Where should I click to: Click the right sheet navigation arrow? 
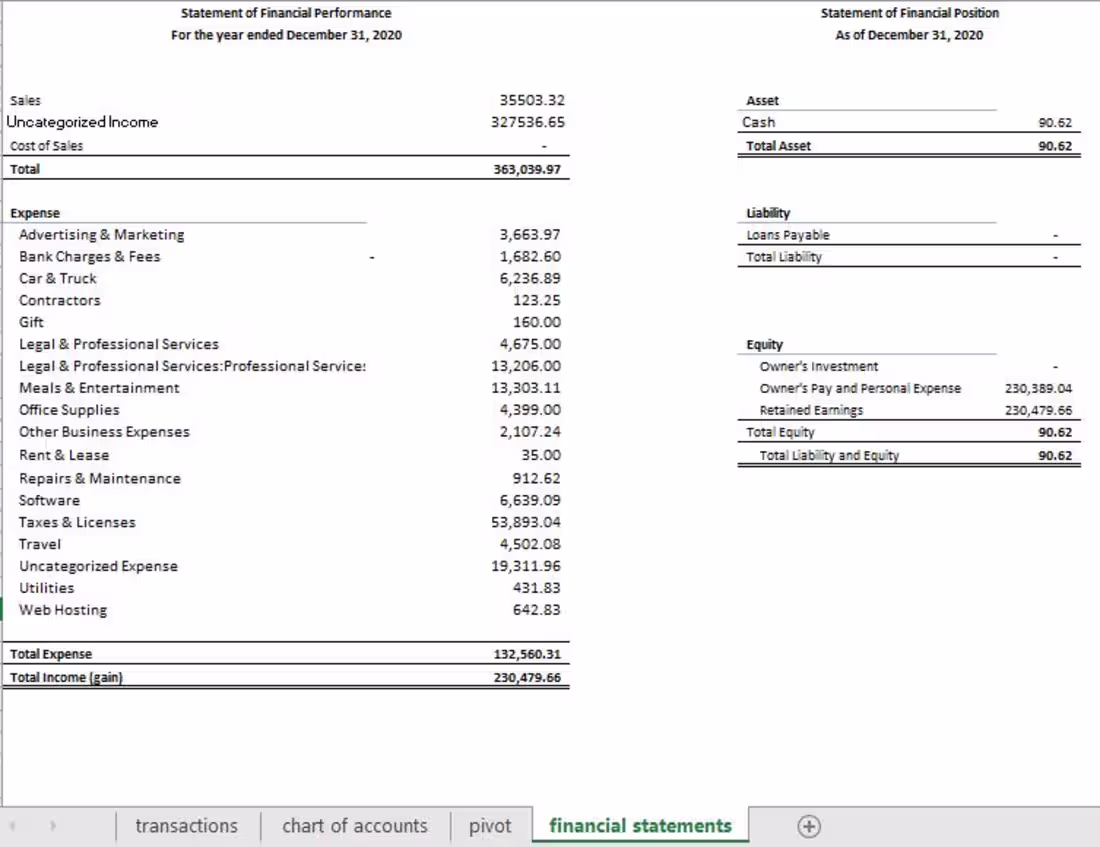point(52,826)
